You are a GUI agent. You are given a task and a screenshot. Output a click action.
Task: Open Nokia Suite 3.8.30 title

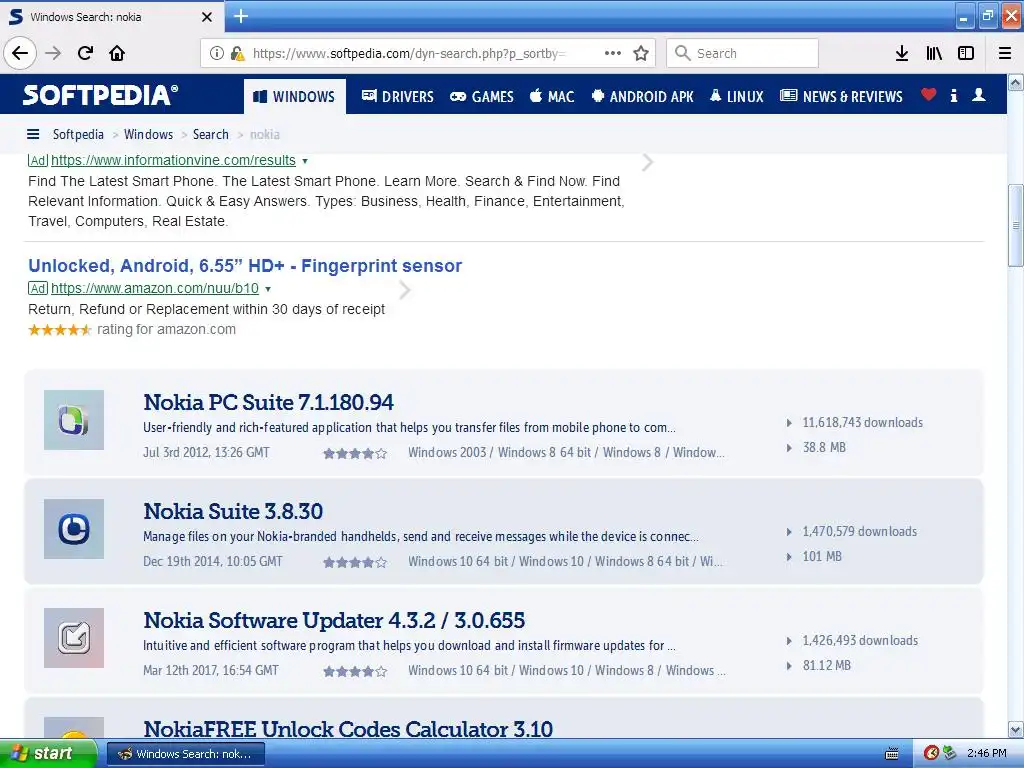[233, 511]
